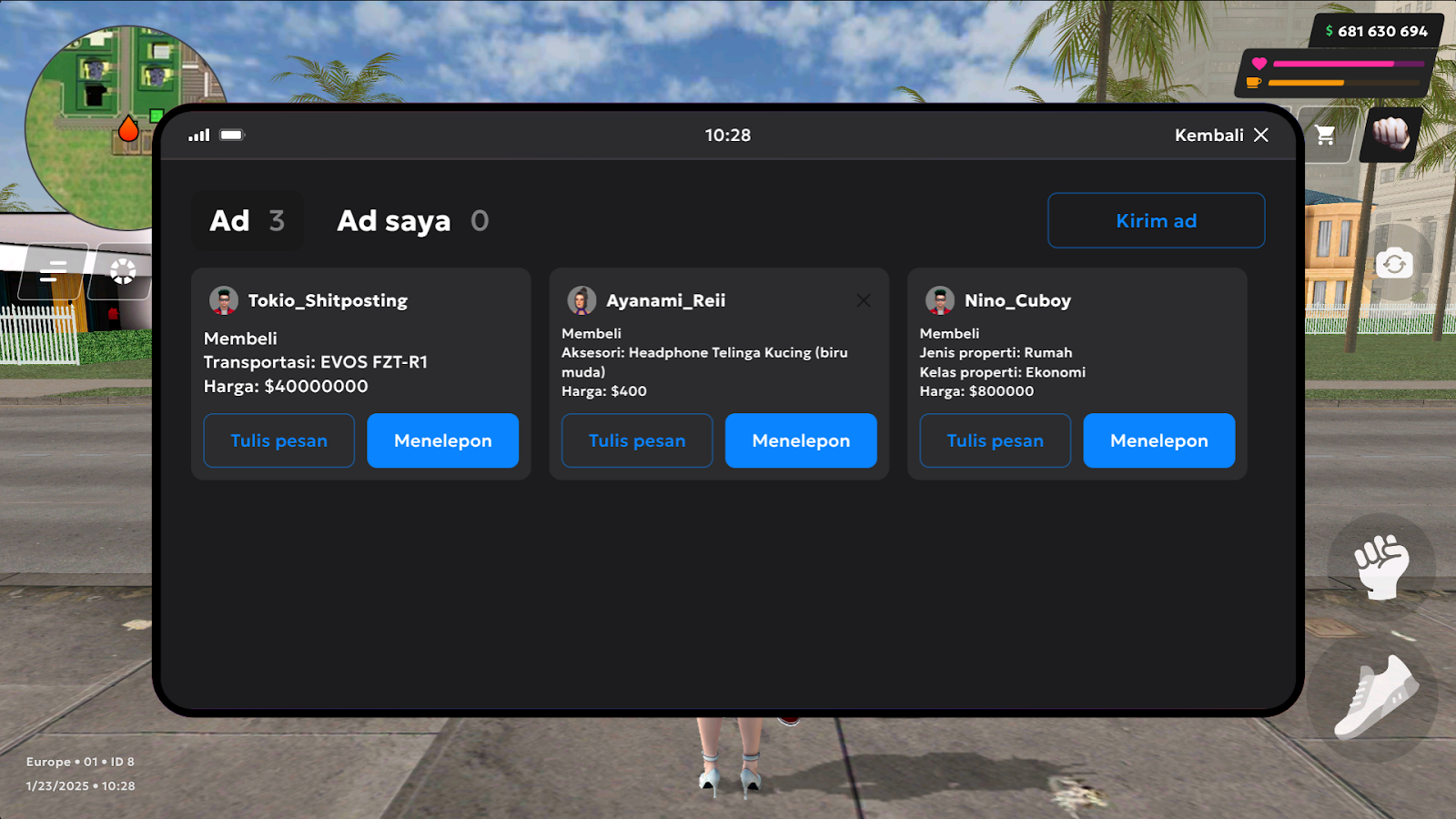Click the phone signal strength icon
The width and height of the screenshot is (1456, 819).
199,135
